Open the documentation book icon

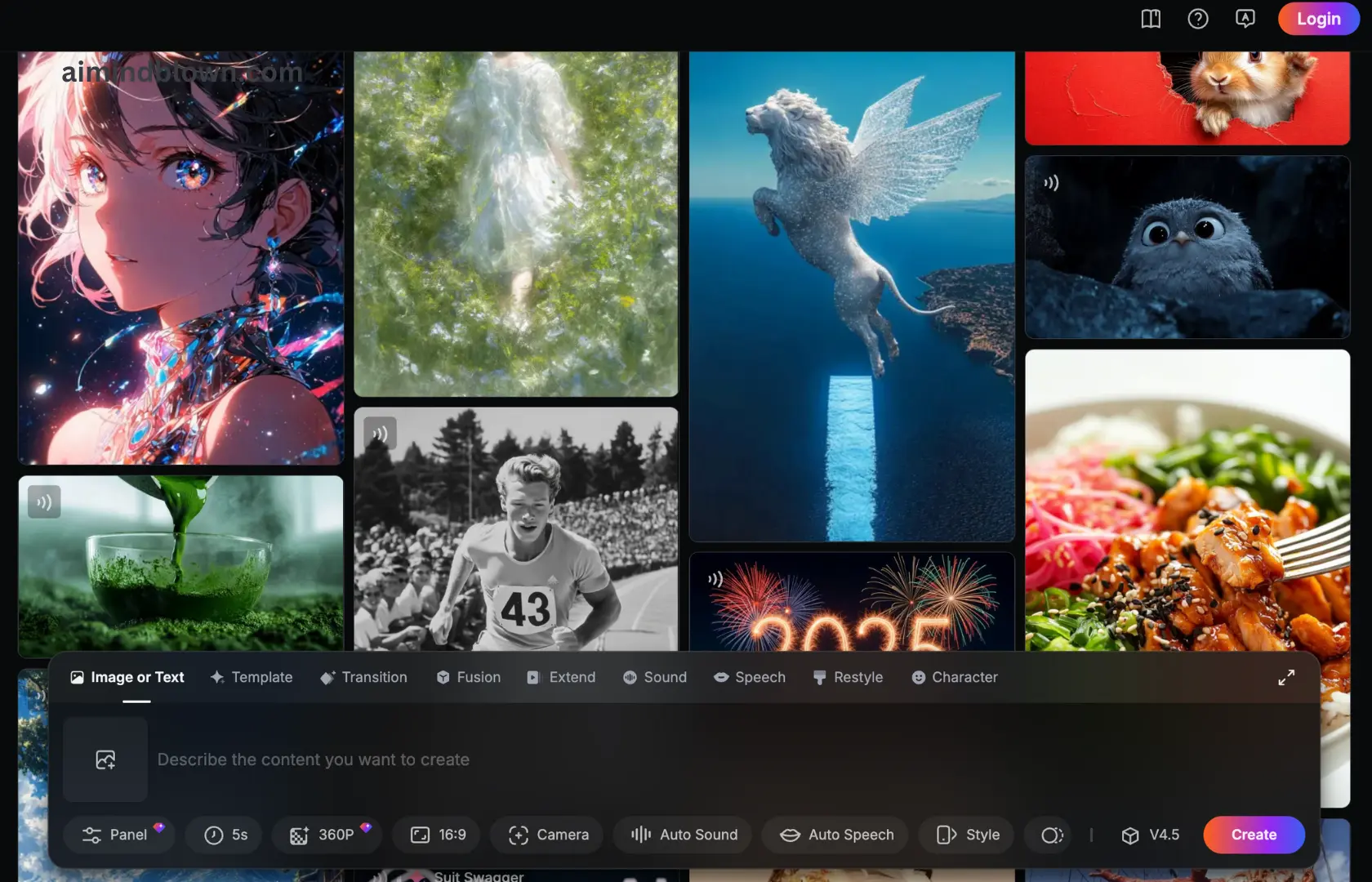pos(1151,19)
